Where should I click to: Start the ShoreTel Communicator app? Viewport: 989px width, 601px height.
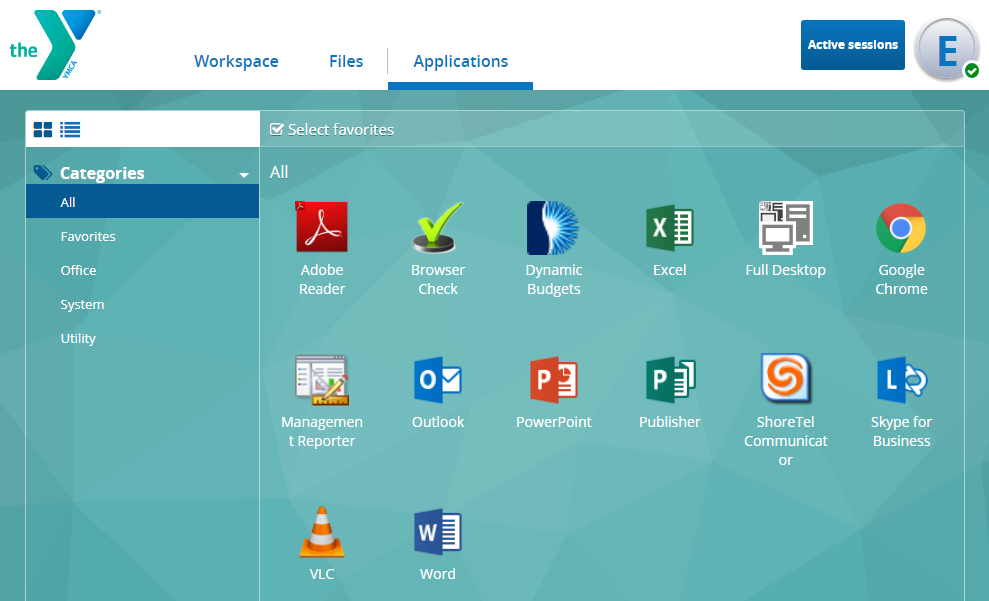pos(785,380)
